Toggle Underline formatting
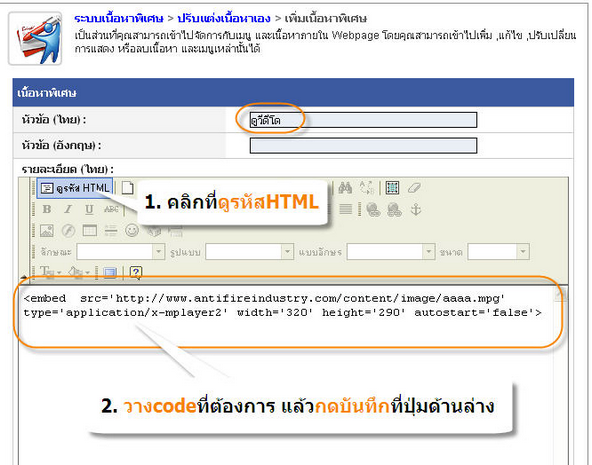Viewport: 592px width, 465px height. (89, 209)
